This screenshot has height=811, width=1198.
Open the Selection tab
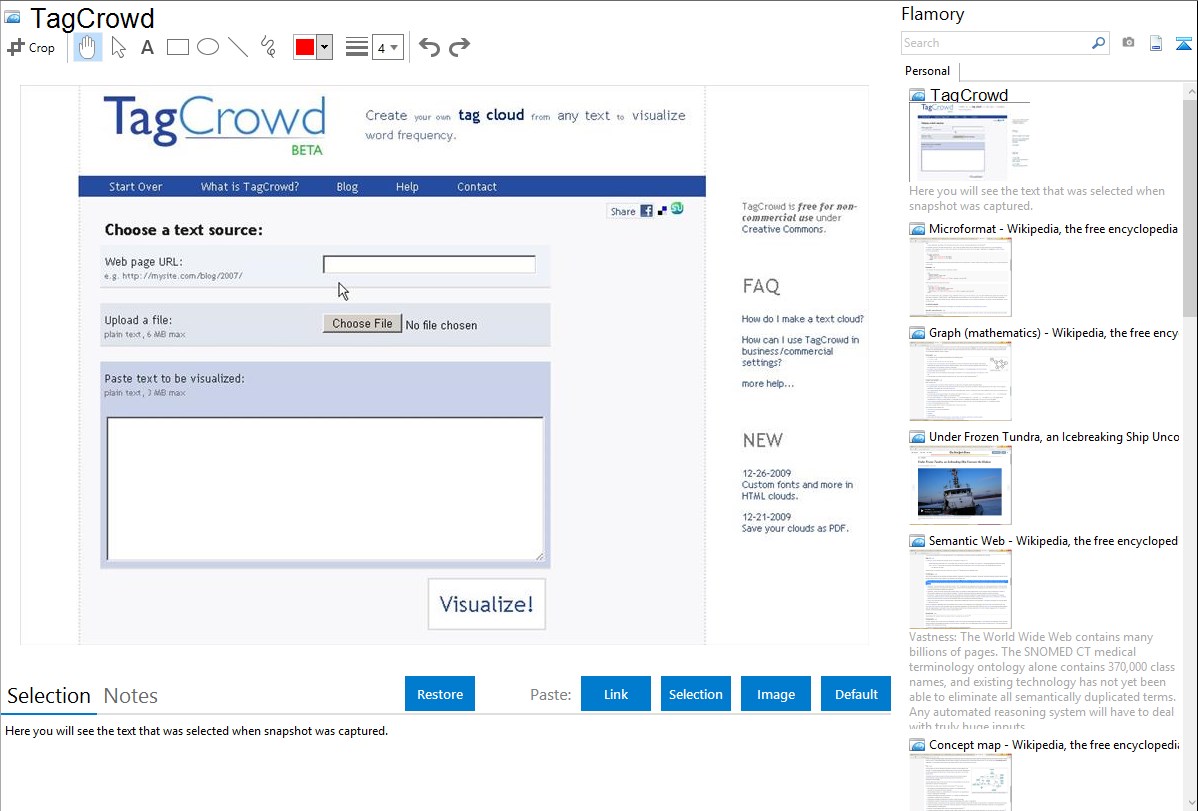tap(49, 696)
